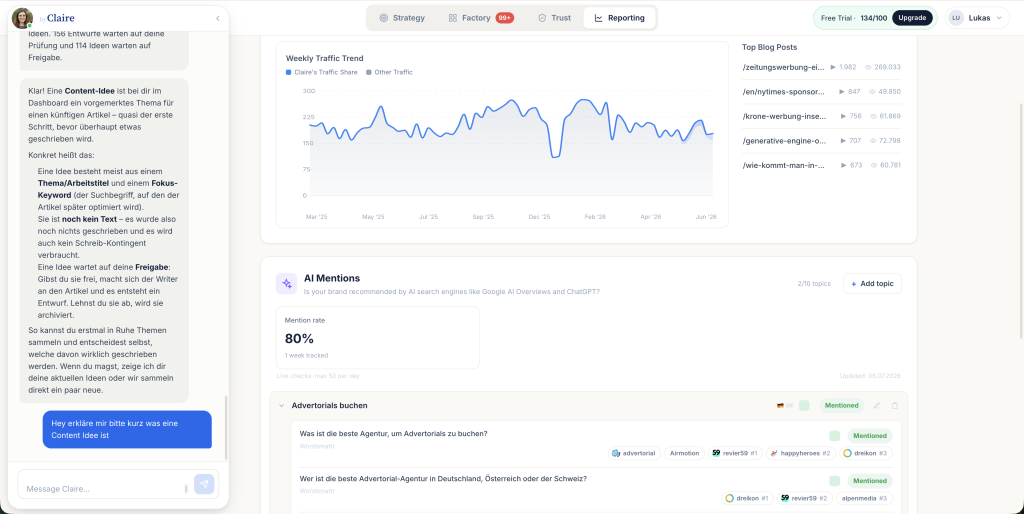
Task: Open the Lukas account dropdown
Action: point(976,18)
